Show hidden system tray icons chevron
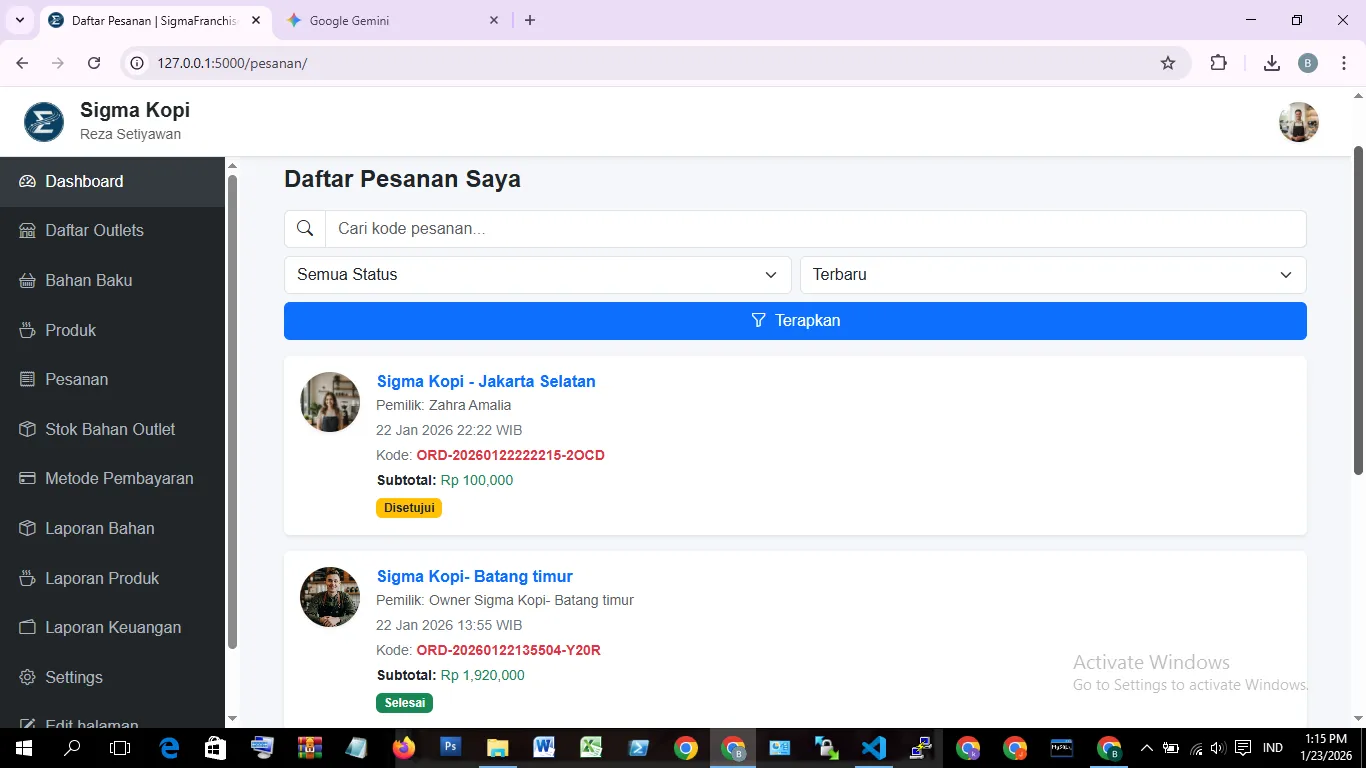 click(x=1147, y=748)
